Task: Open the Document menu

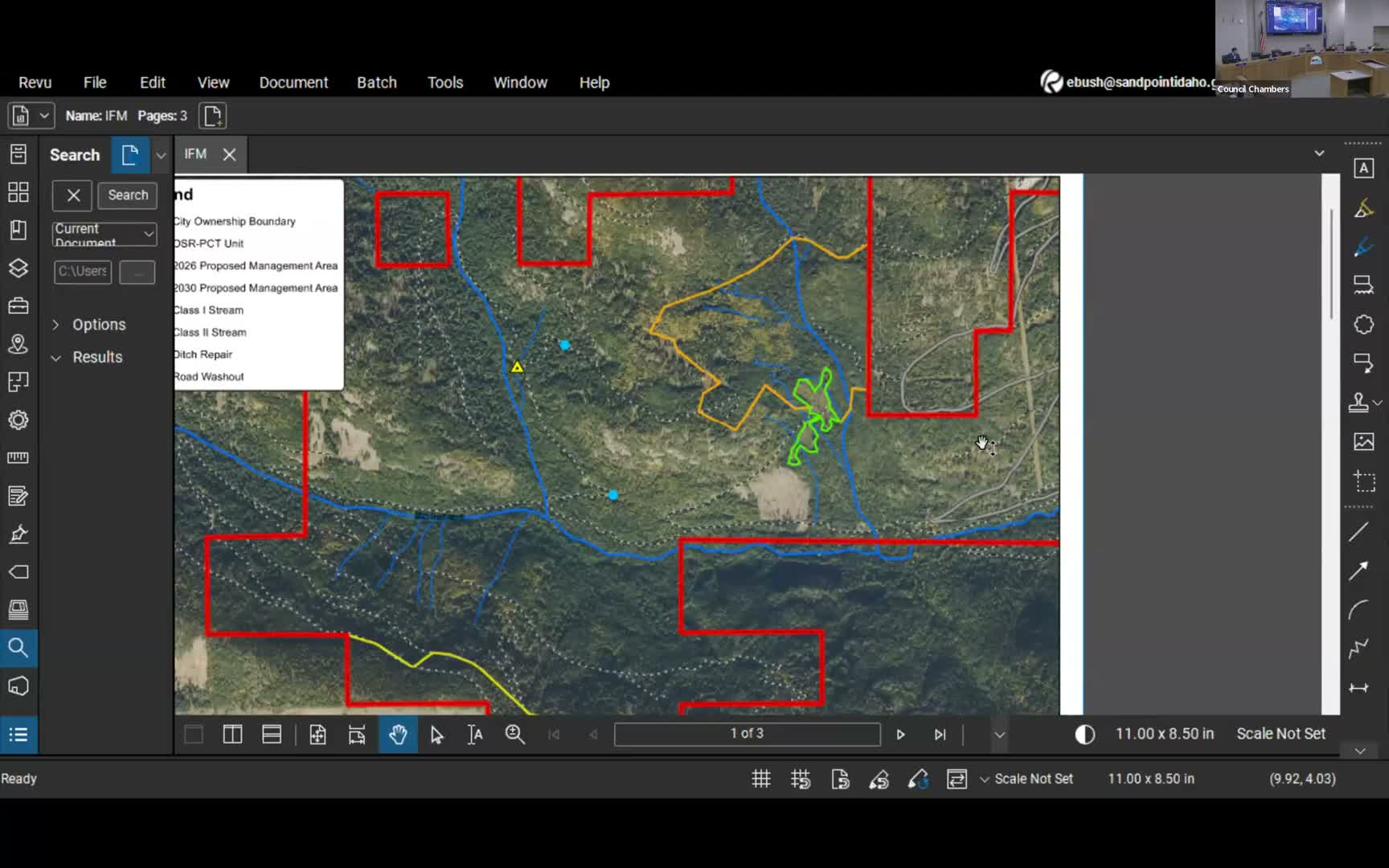Action: pos(293,83)
